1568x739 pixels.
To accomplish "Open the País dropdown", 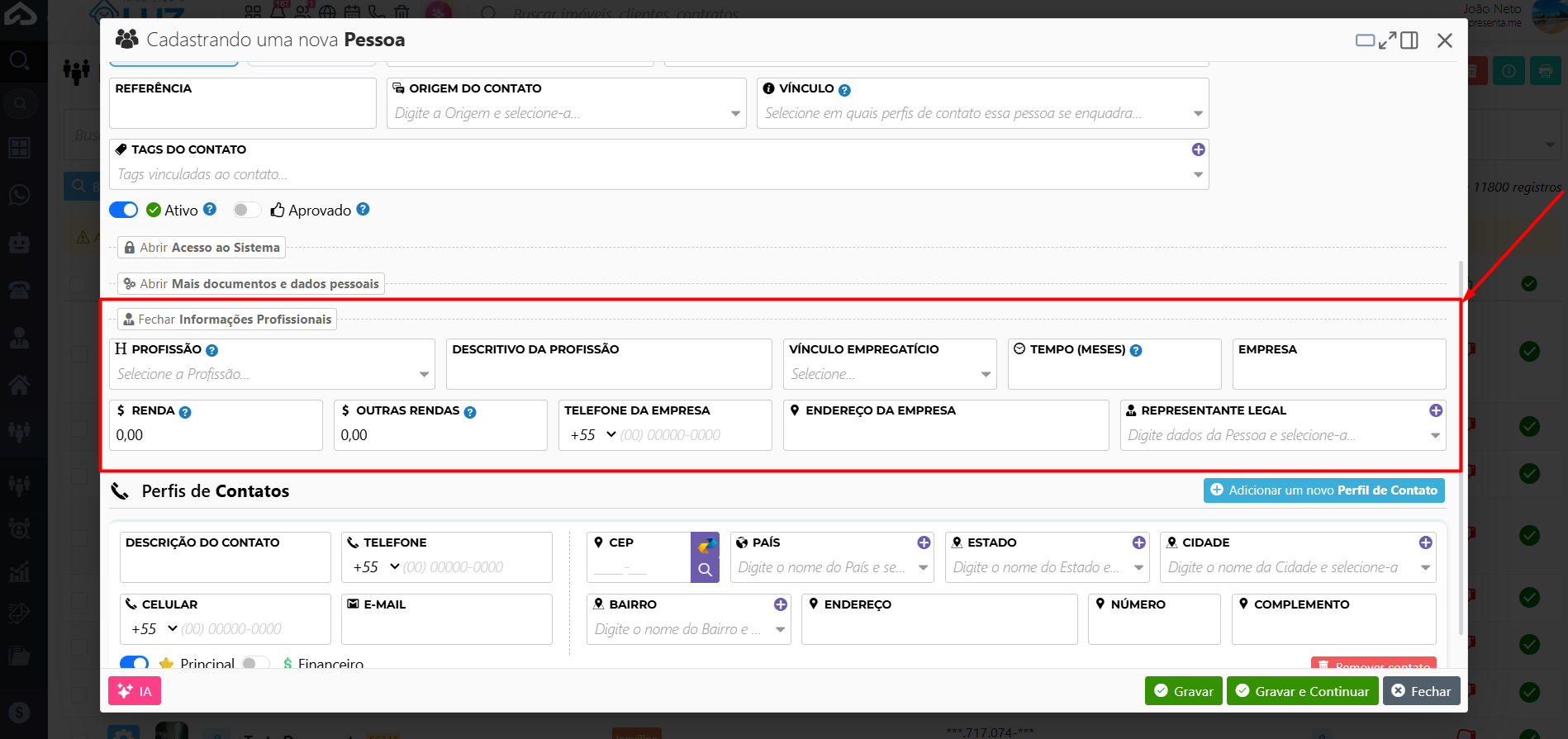I will tap(924, 568).
